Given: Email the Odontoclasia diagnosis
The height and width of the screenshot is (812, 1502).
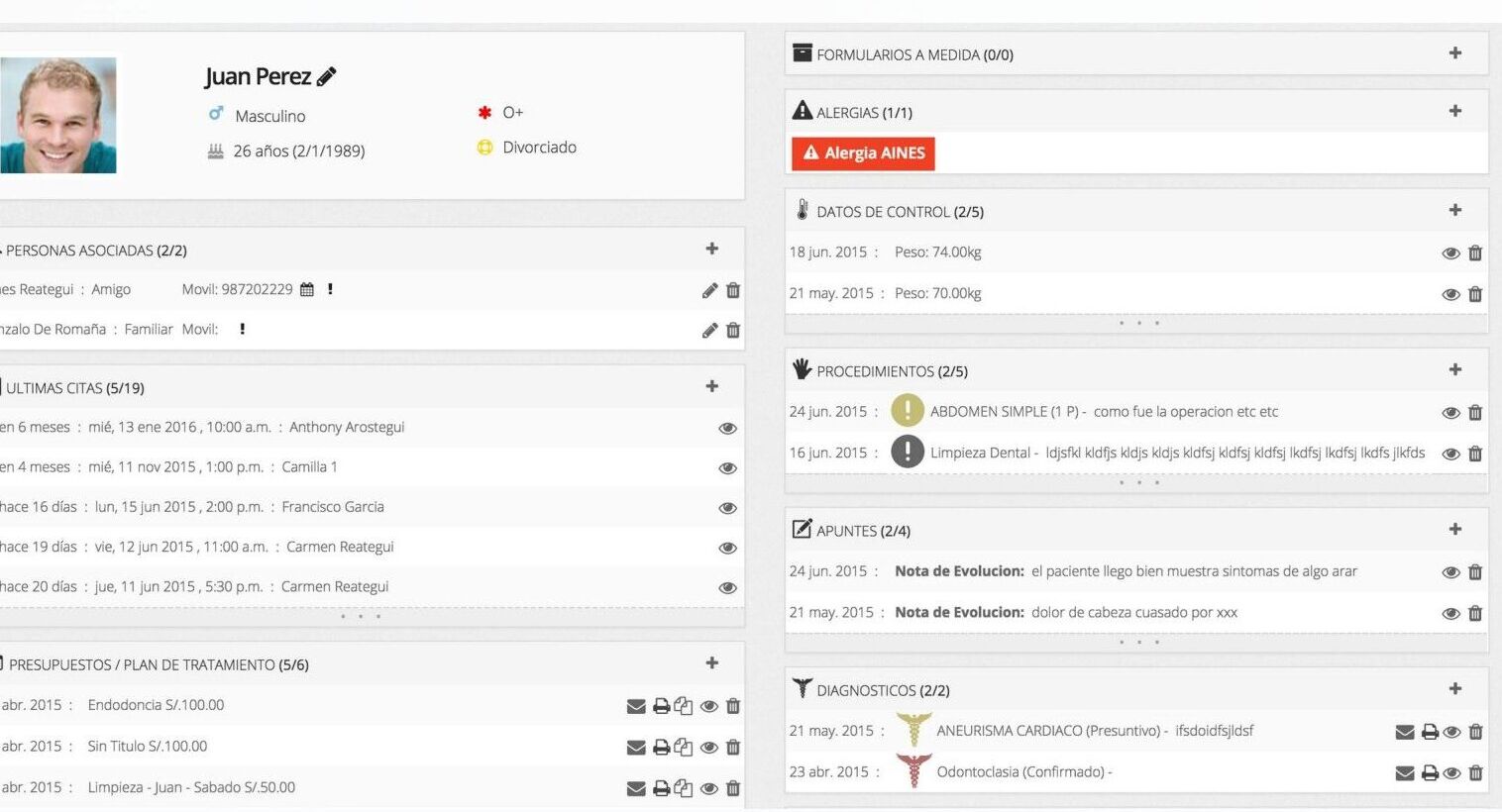Looking at the screenshot, I should pyautogui.click(x=1404, y=773).
